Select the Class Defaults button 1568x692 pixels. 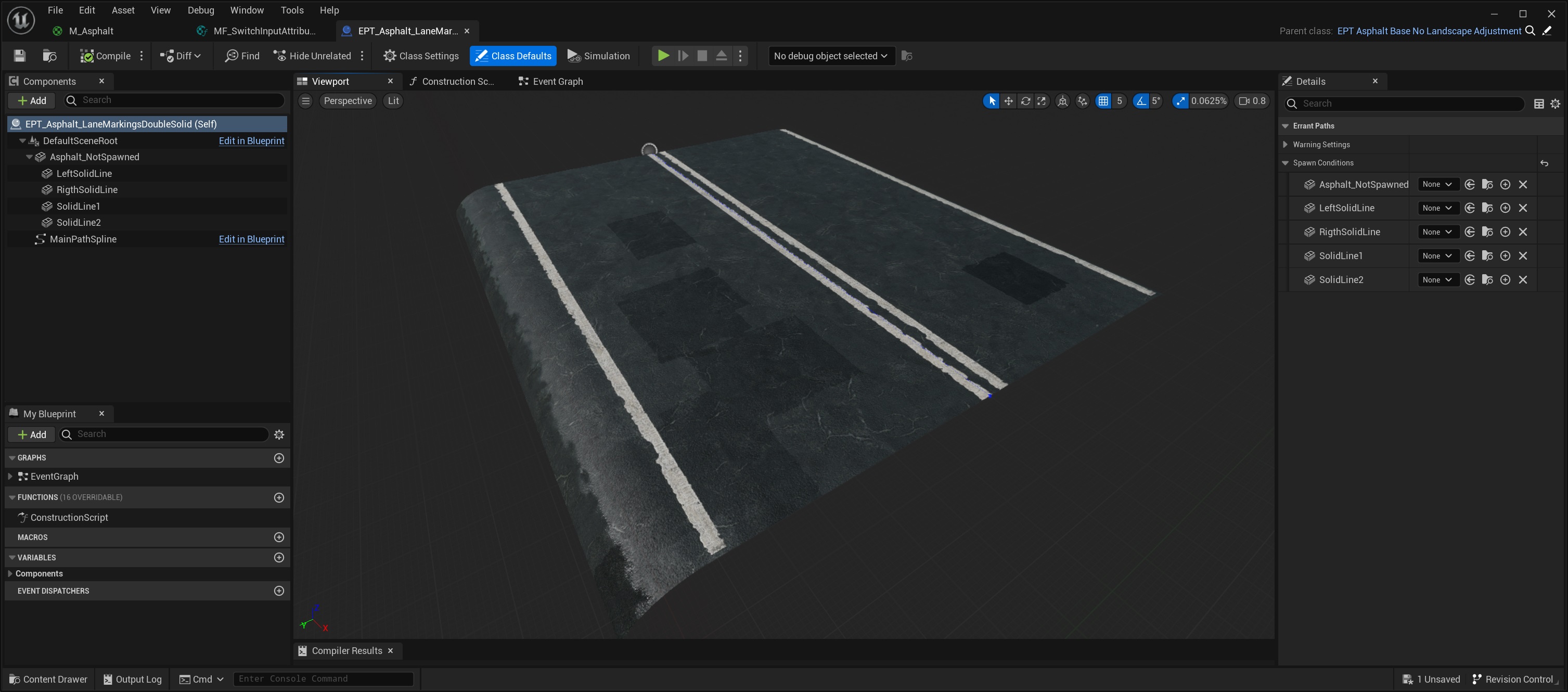pos(512,55)
